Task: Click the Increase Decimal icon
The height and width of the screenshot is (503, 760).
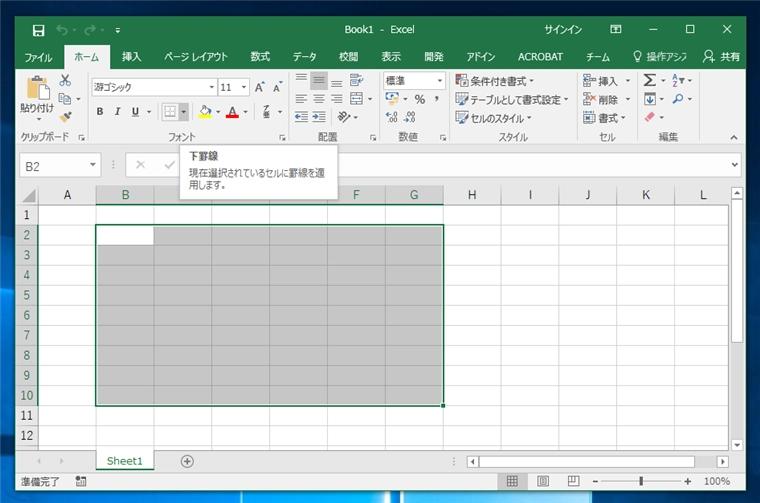Action: 392,117
